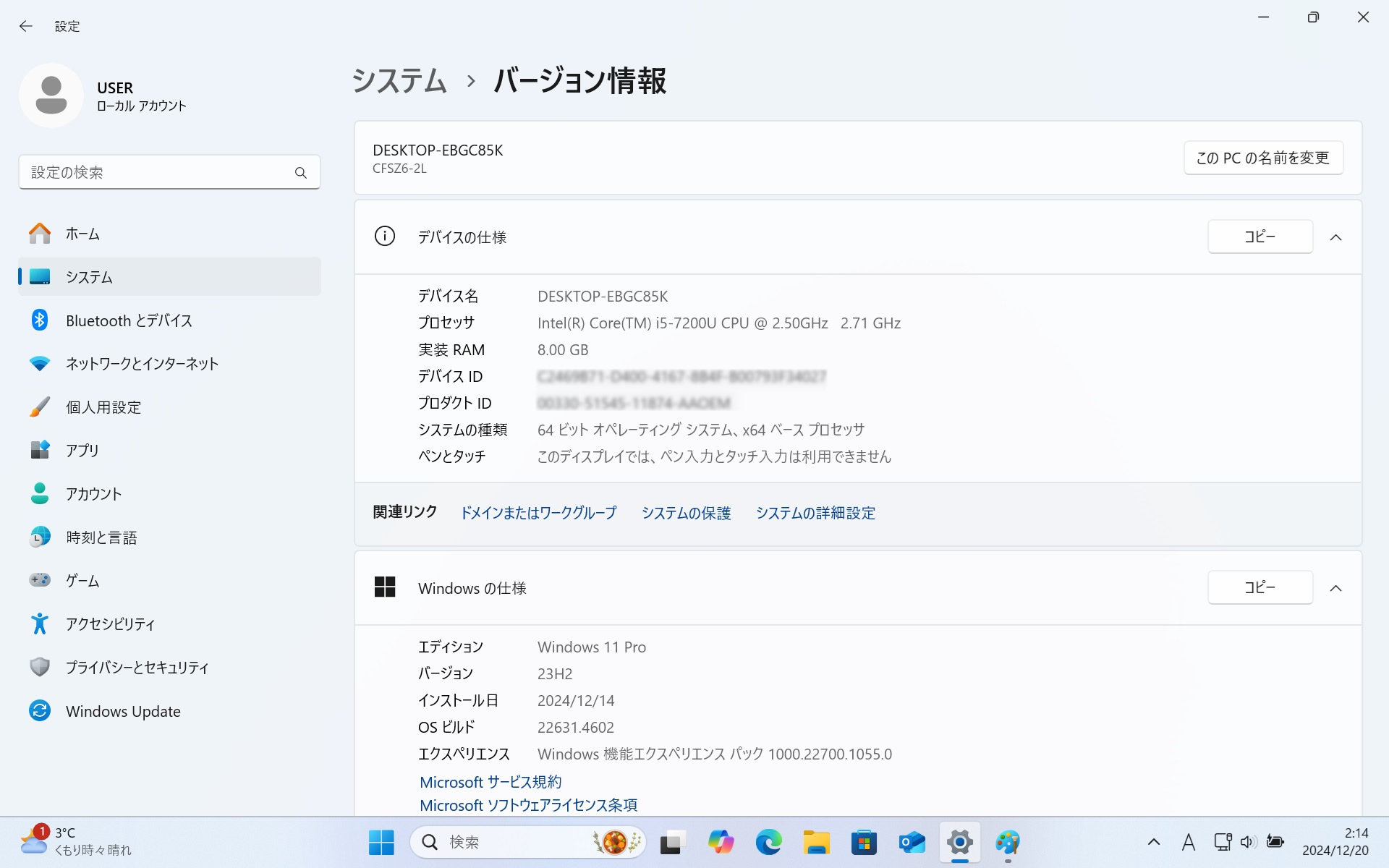Screen dimensions: 1389x868
Task: Click the battery status tray icon
Action: click(x=1275, y=842)
